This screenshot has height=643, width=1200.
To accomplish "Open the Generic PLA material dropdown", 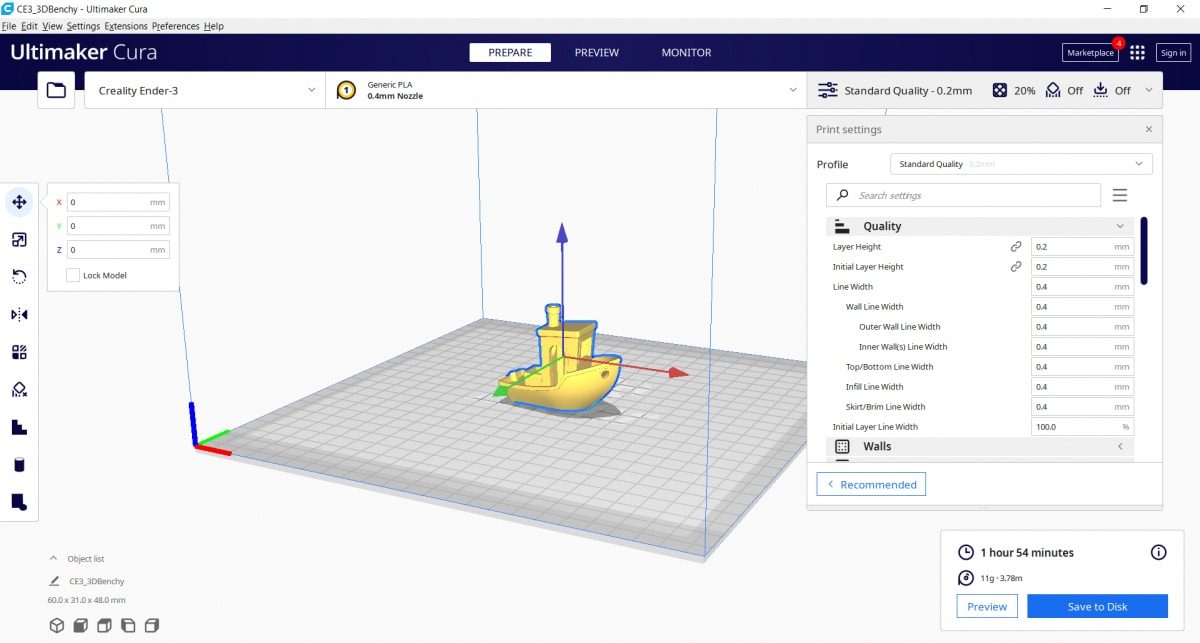I will pyautogui.click(x=566, y=90).
